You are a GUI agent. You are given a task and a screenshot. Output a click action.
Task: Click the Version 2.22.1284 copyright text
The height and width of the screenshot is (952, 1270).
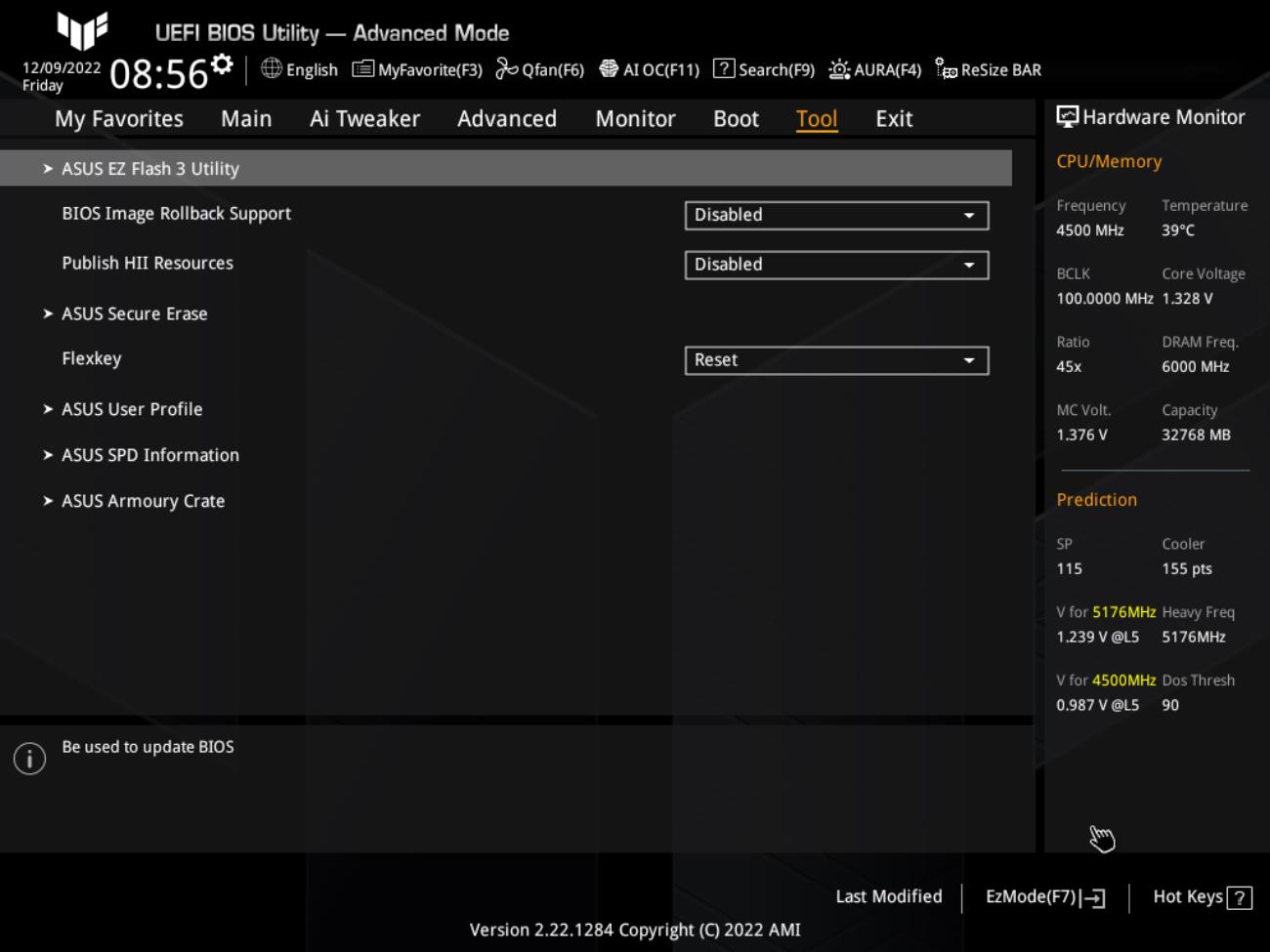(x=635, y=930)
